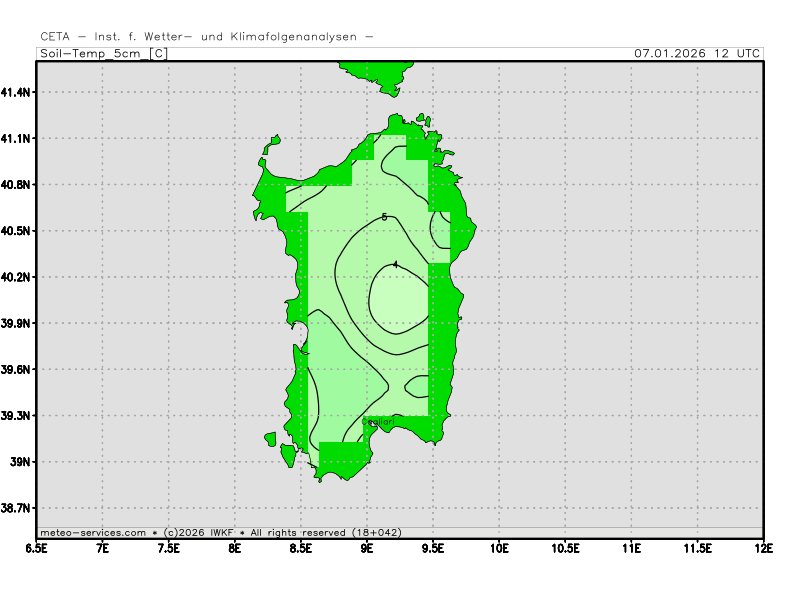Click the Cagliari city label
Screen dimensions: 800x600
(x=377, y=422)
